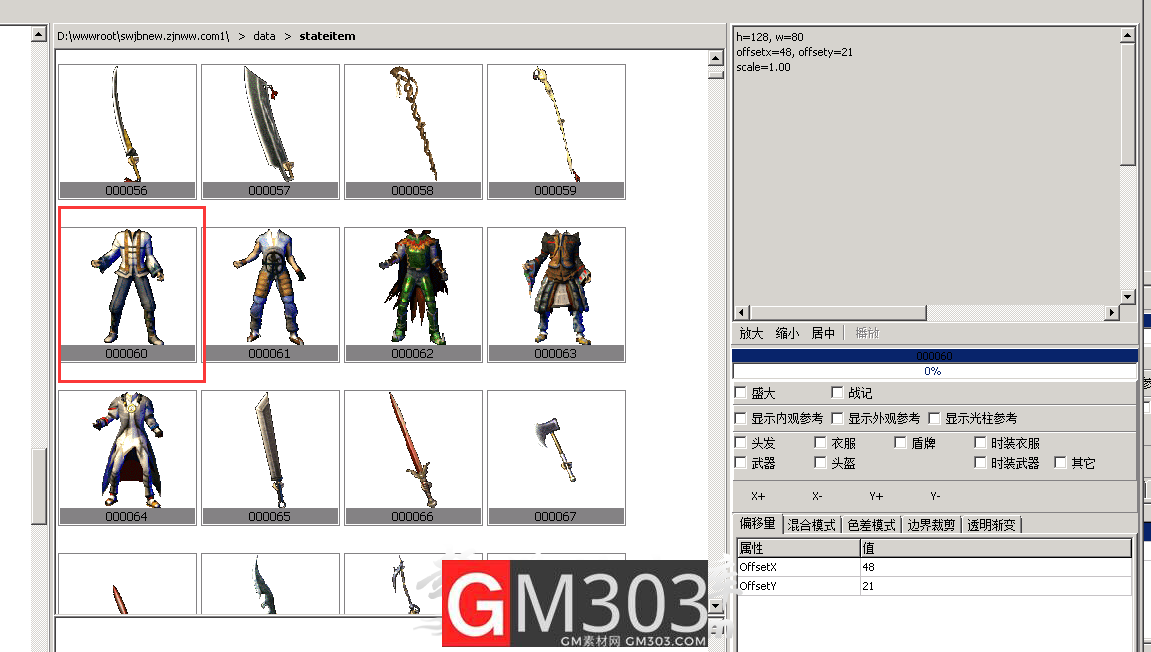Select the red longsword thumbnail 000066
The height and width of the screenshot is (652, 1151).
click(x=413, y=457)
